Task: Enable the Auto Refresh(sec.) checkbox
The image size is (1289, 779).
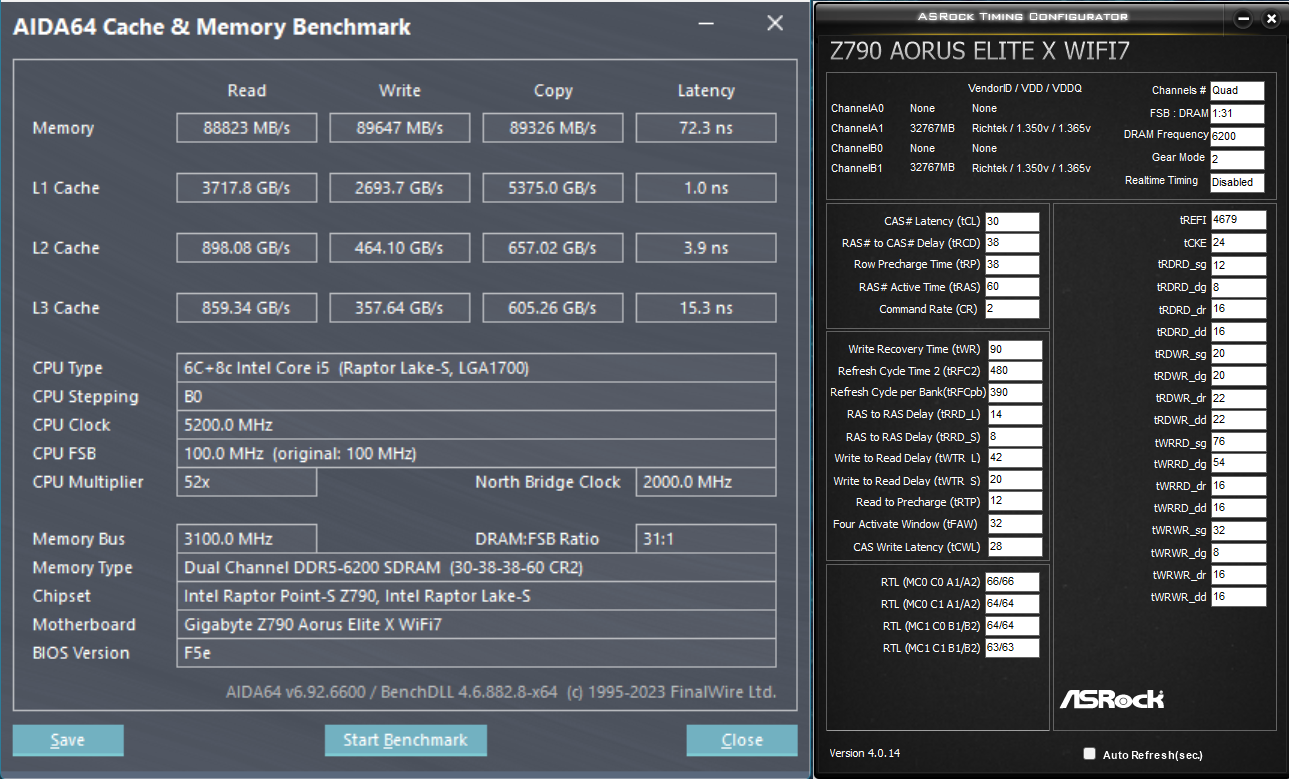Action: (x=1090, y=754)
